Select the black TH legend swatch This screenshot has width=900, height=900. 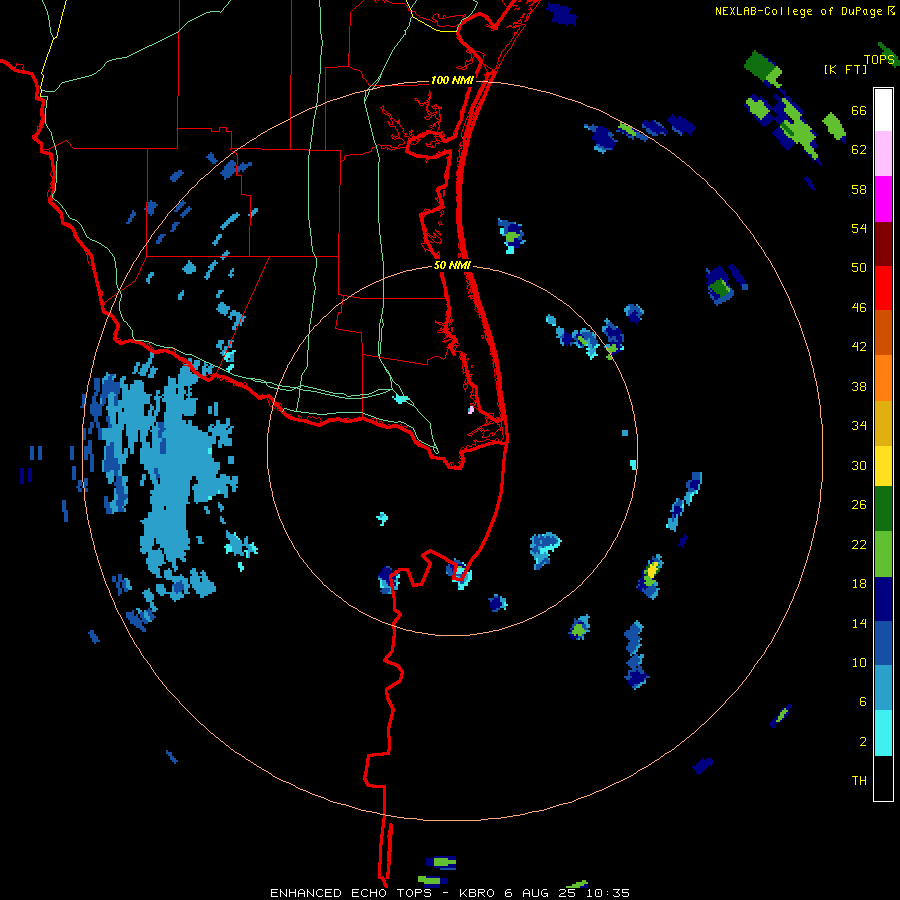(883, 778)
